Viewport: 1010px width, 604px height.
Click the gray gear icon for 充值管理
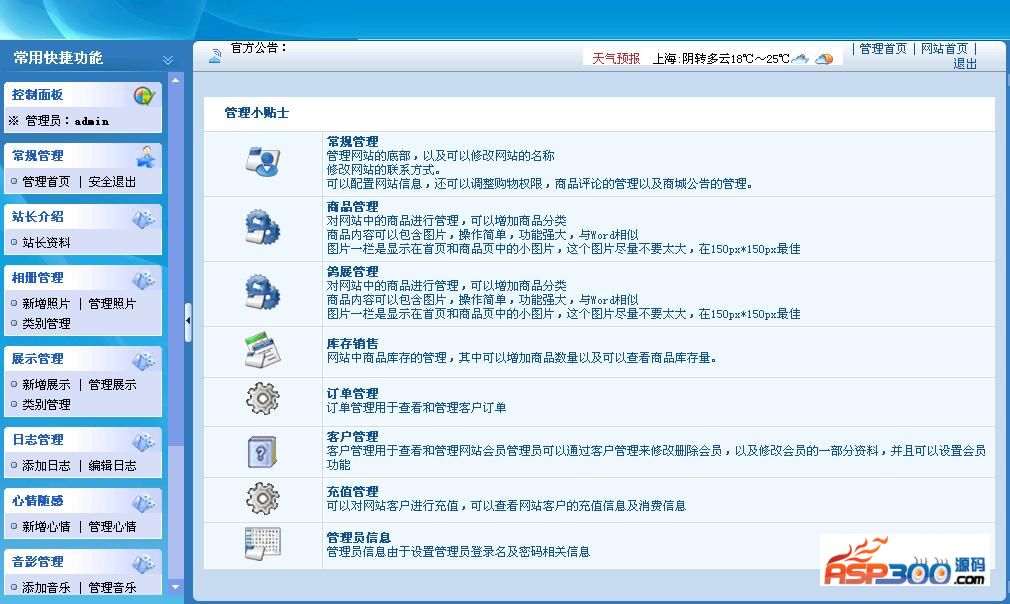click(x=262, y=498)
